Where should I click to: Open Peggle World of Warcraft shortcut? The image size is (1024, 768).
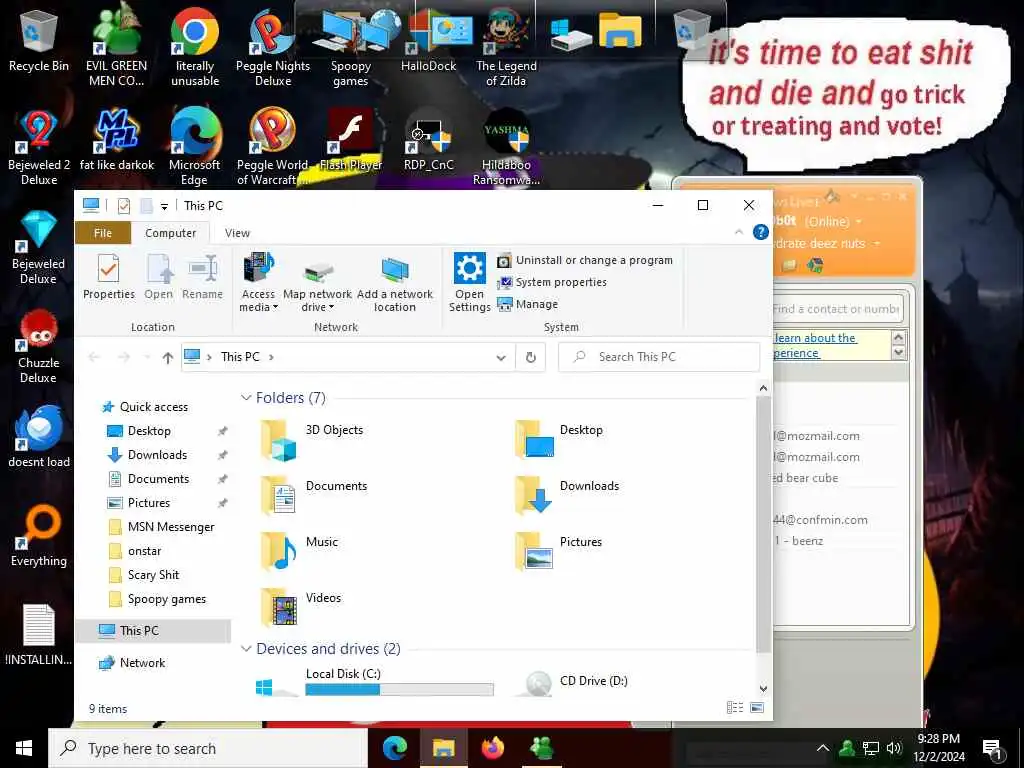pos(273,146)
